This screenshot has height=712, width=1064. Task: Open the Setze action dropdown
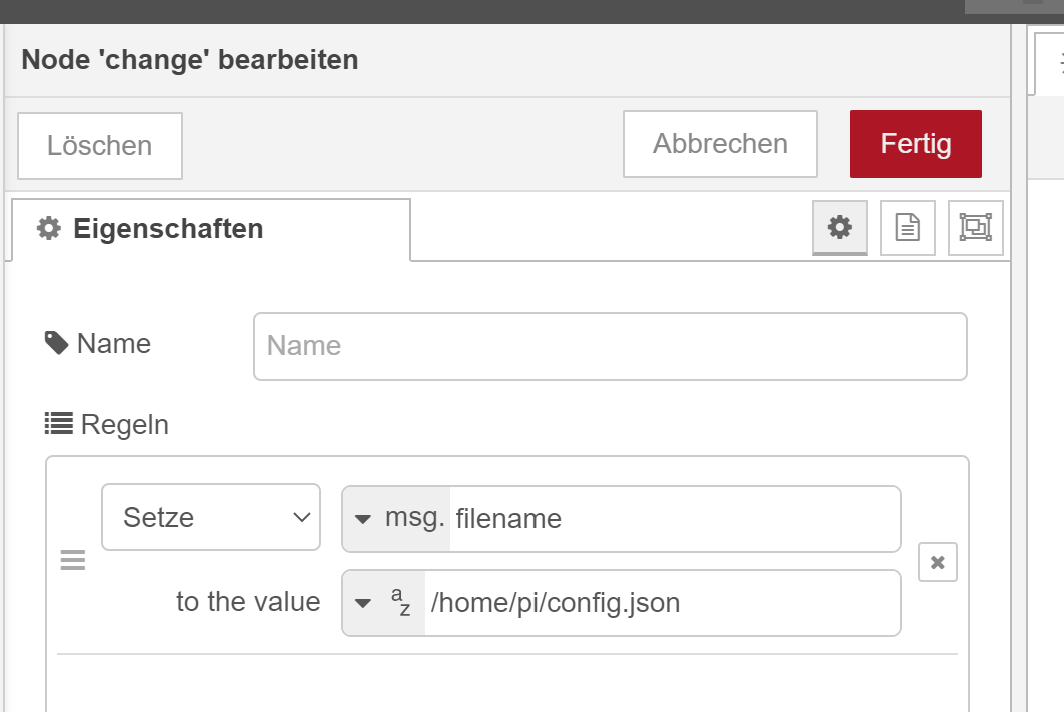[211, 517]
